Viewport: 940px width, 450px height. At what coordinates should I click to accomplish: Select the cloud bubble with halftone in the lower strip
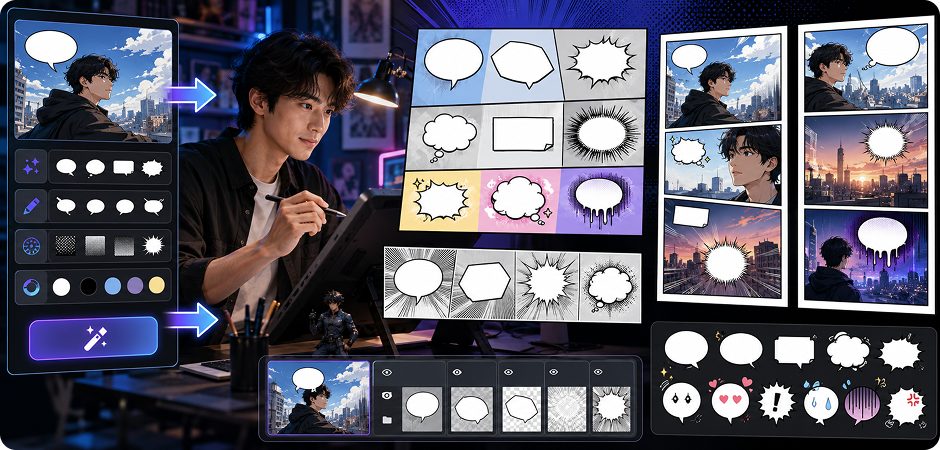pos(610,287)
